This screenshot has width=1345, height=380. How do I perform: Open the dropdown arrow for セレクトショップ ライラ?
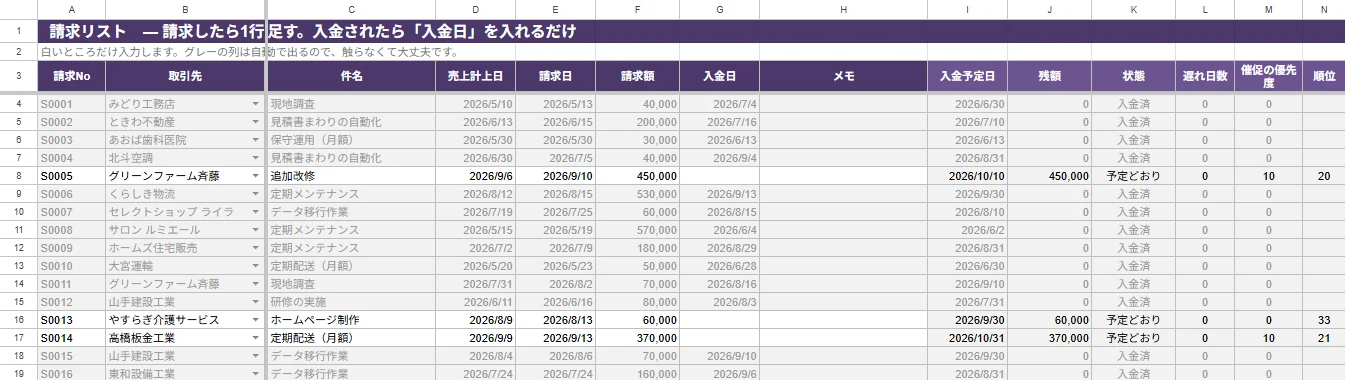[256, 211]
